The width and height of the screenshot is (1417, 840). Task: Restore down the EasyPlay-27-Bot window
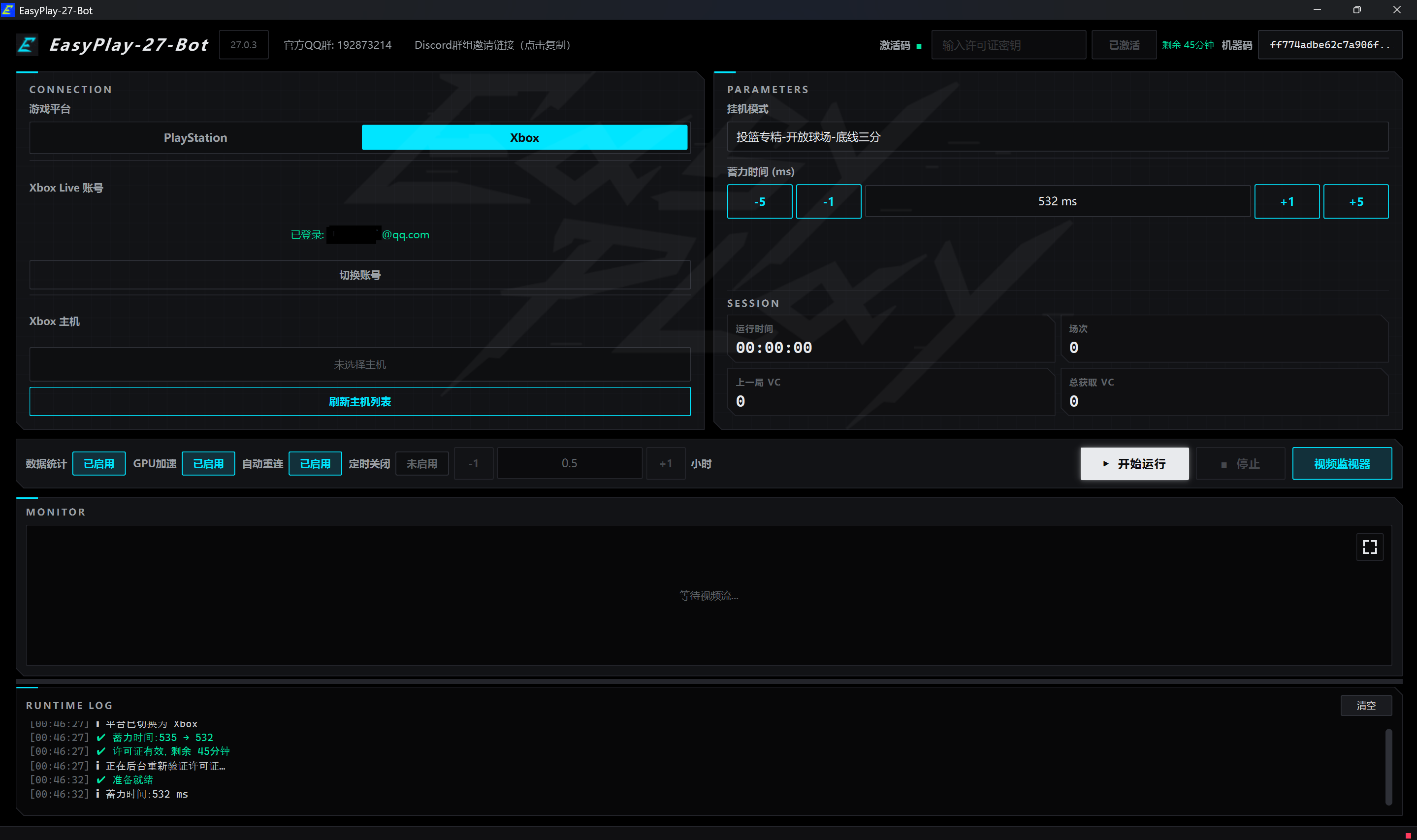[x=1356, y=10]
